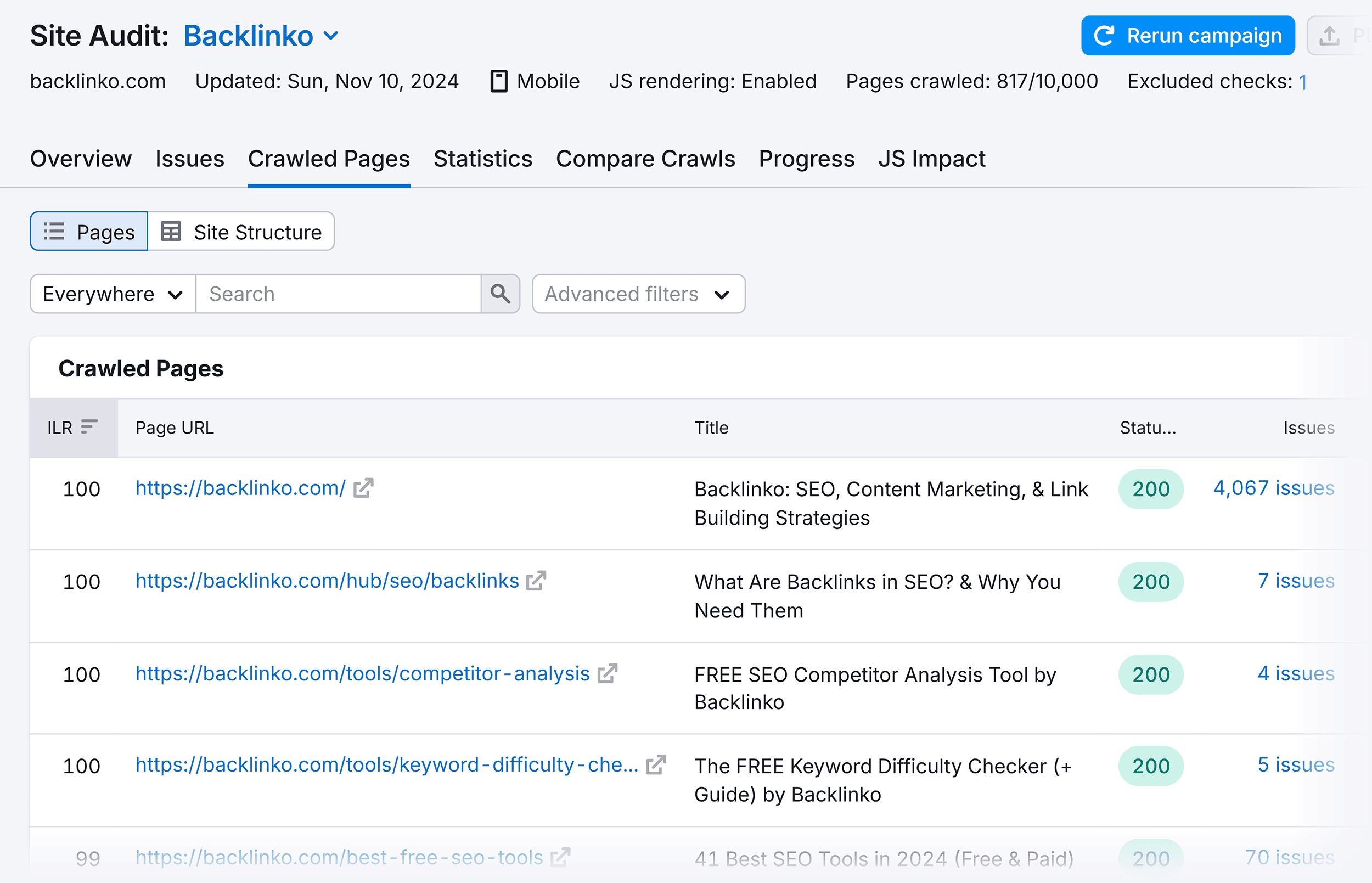Open the tools/competitor-analysis page URL
The height and width of the screenshot is (883, 1372).
tap(362, 674)
